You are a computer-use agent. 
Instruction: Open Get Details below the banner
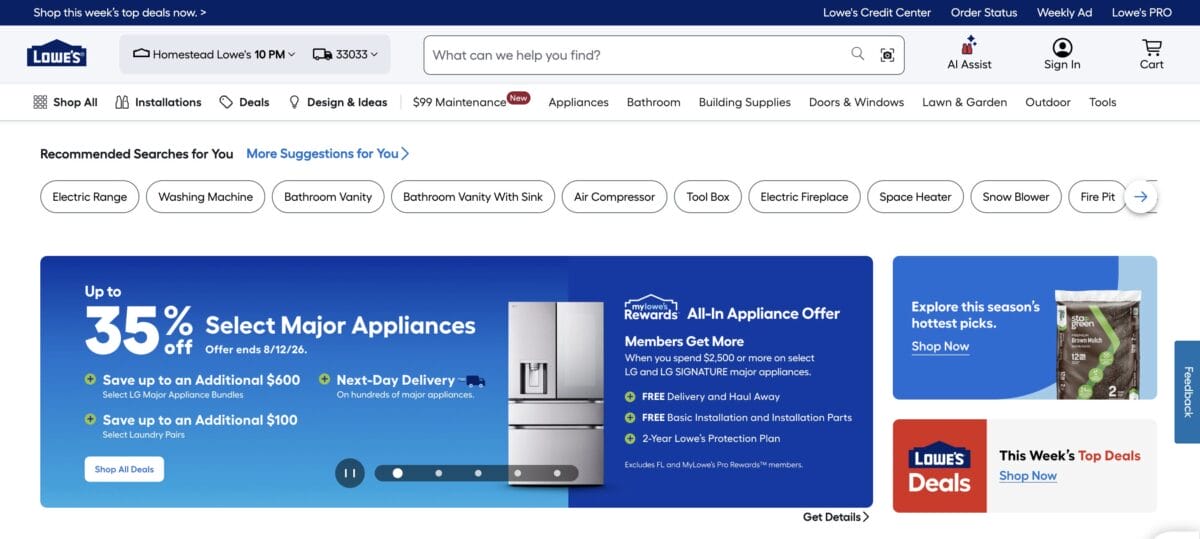click(836, 517)
